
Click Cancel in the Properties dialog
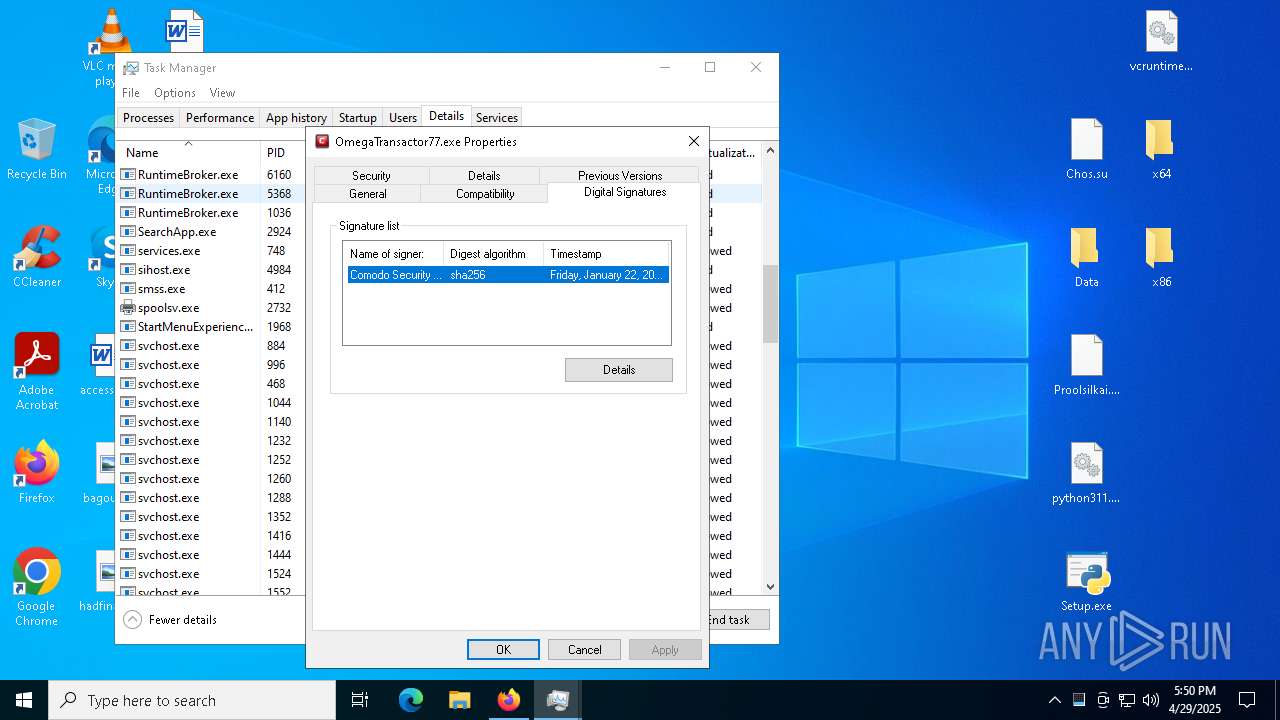coord(585,649)
